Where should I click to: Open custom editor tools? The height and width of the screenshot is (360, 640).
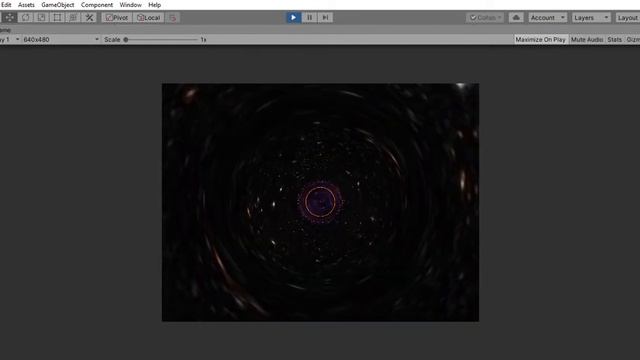click(x=89, y=18)
